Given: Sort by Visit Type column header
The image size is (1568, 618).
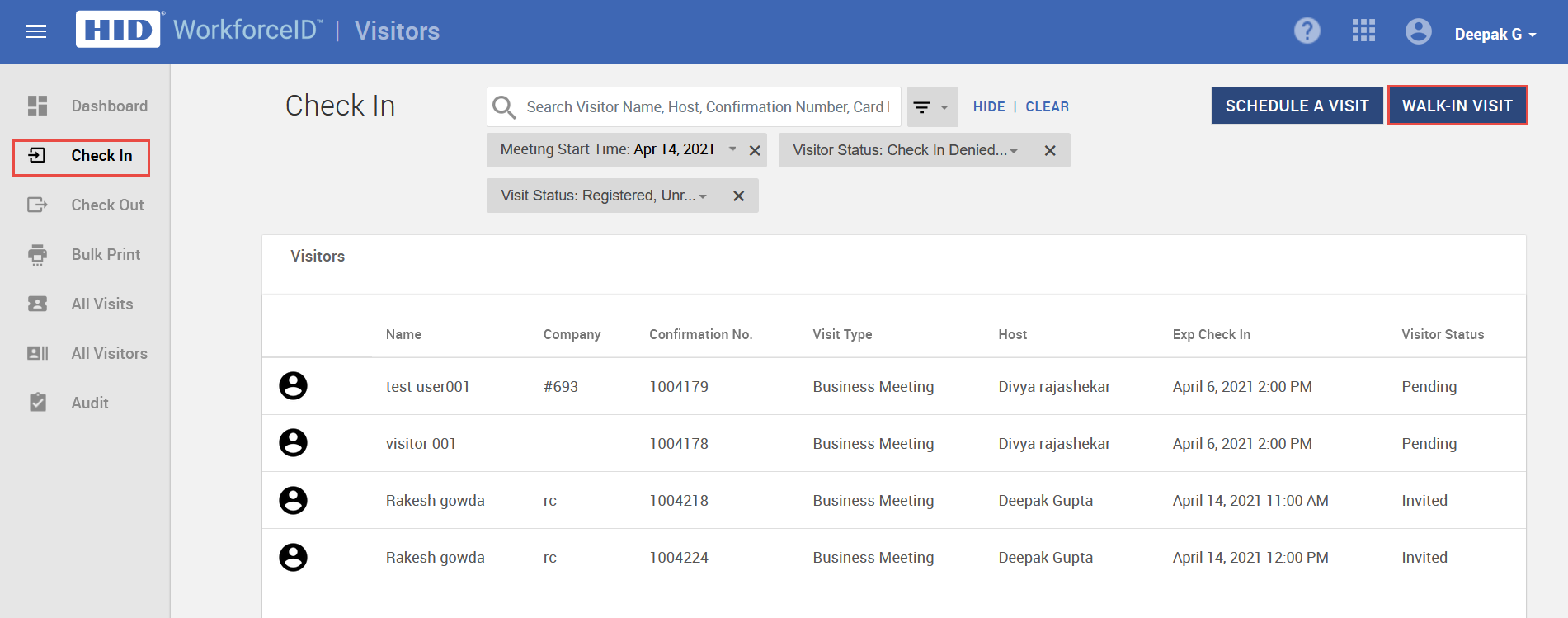Looking at the screenshot, I should click(842, 334).
